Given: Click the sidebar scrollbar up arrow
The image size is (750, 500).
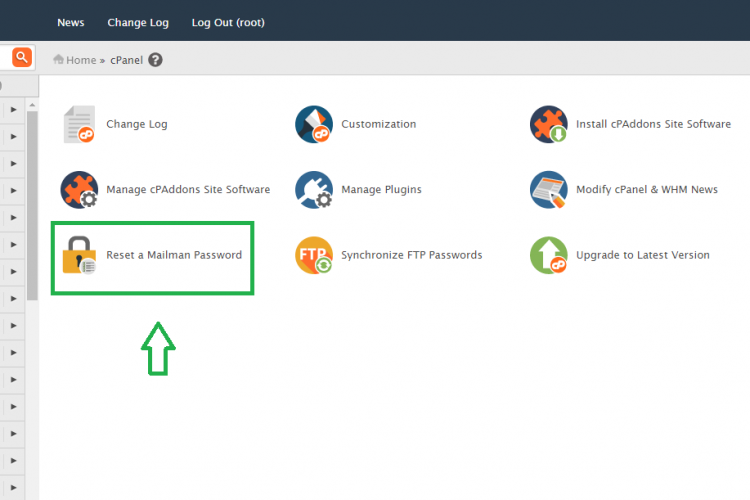Looking at the screenshot, I should pos(32,105).
